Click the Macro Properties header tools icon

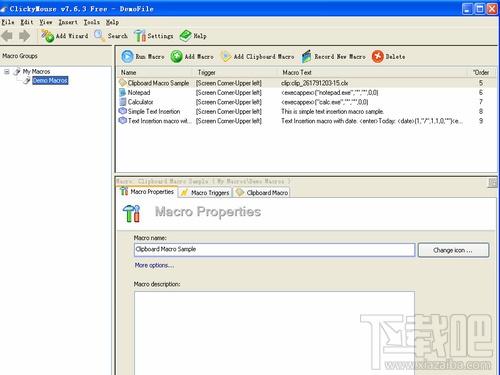coord(131,213)
